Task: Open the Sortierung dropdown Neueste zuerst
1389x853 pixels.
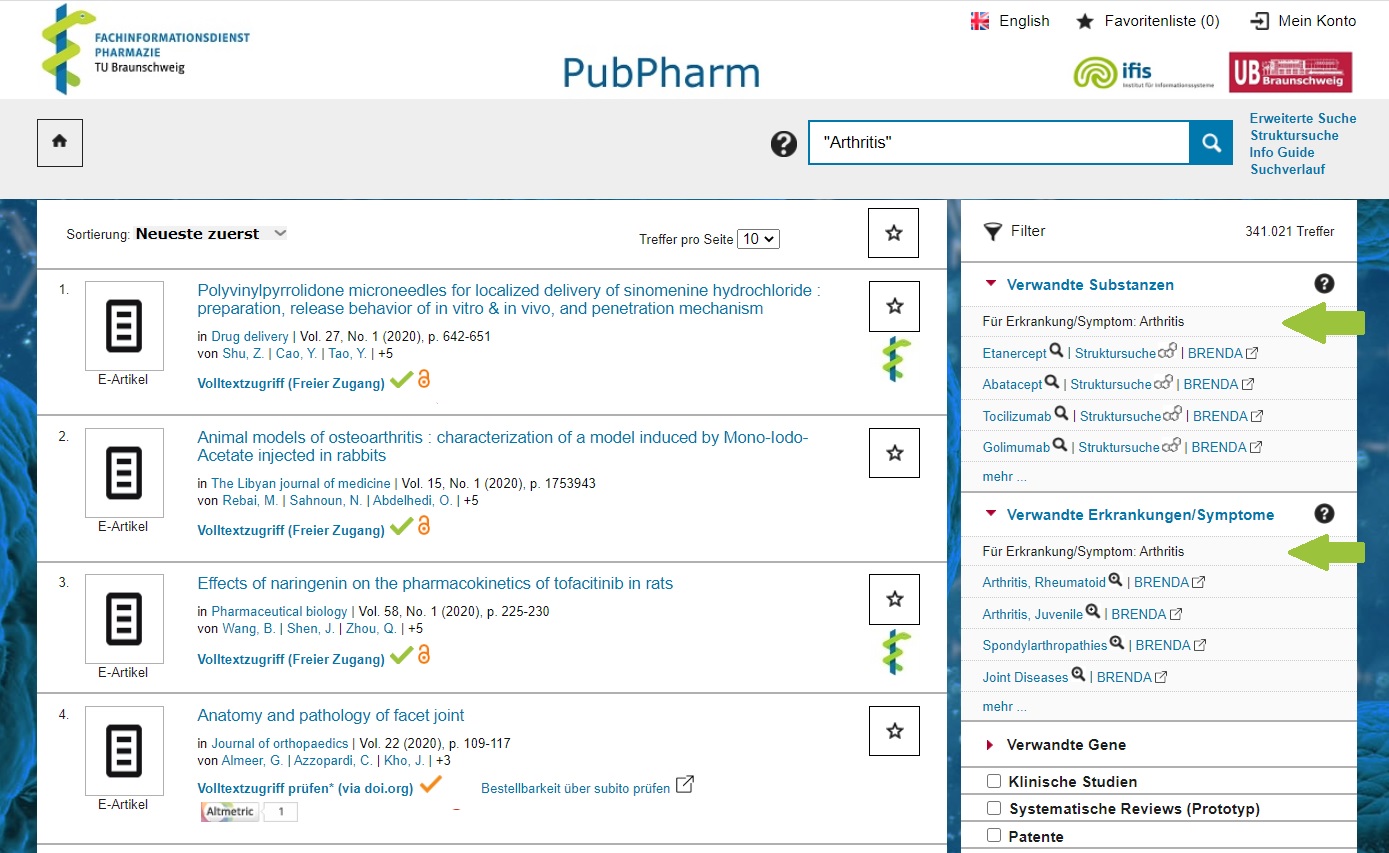Action: pos(211,234)
